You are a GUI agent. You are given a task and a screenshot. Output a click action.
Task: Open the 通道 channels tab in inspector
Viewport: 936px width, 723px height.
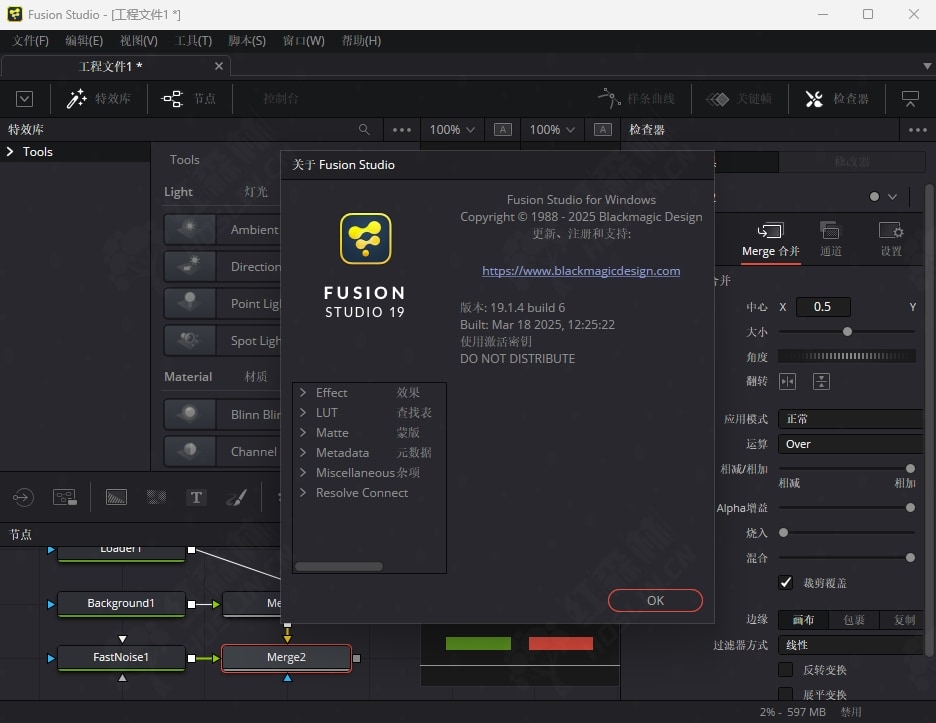point(830,239)
